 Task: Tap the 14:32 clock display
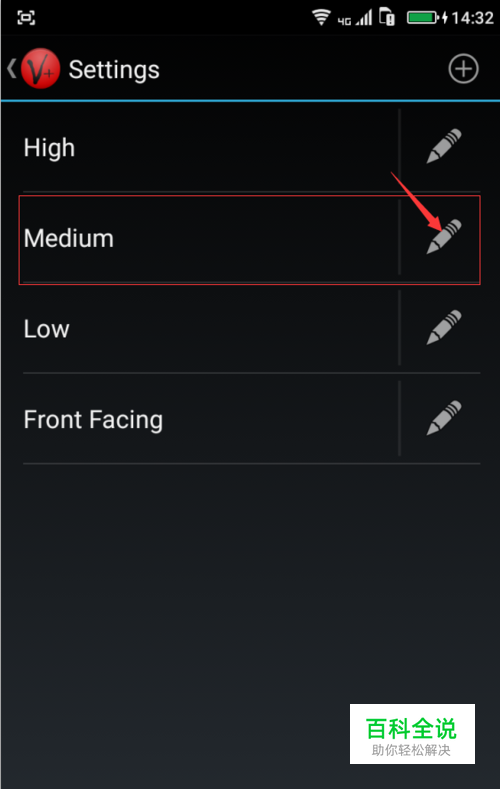[472, 18]
